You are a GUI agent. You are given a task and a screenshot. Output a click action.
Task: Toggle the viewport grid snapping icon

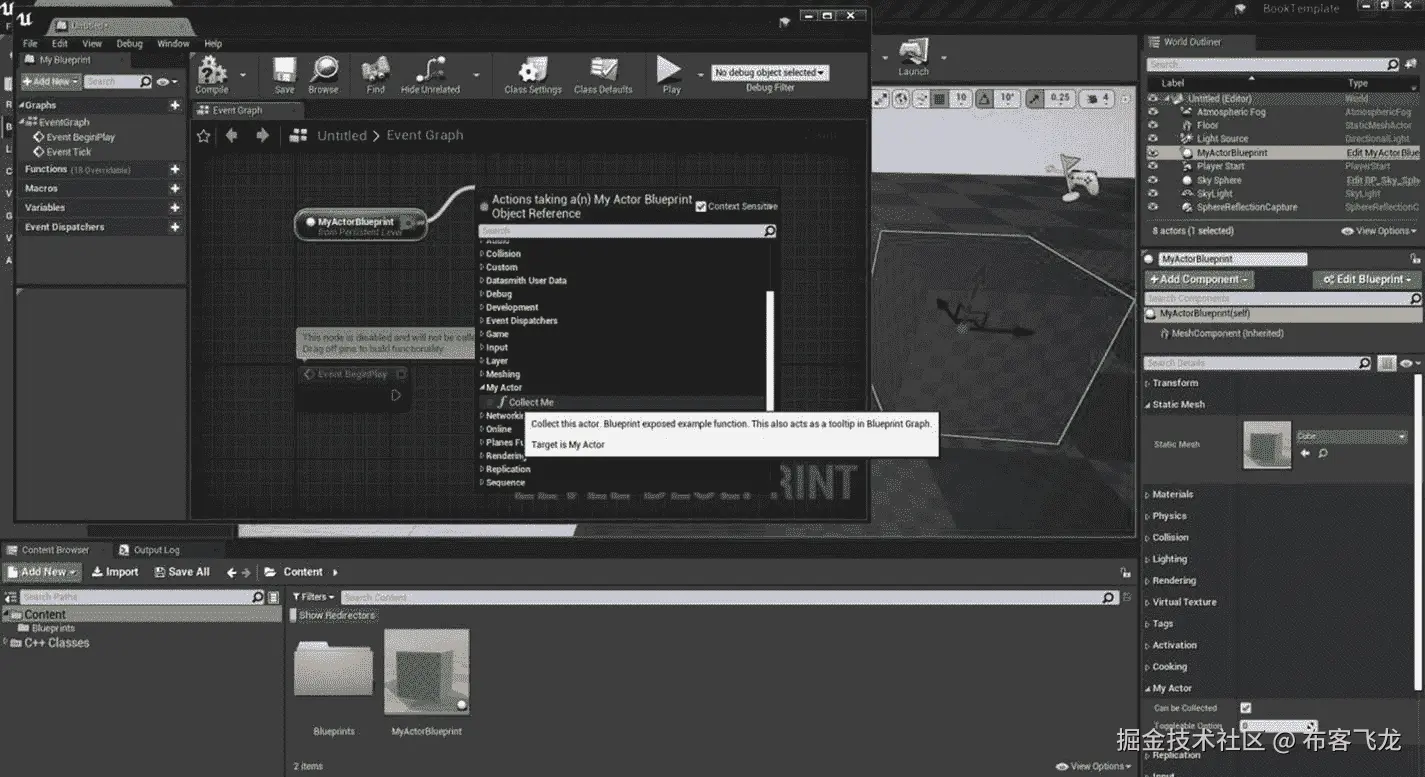pos(940,99)
